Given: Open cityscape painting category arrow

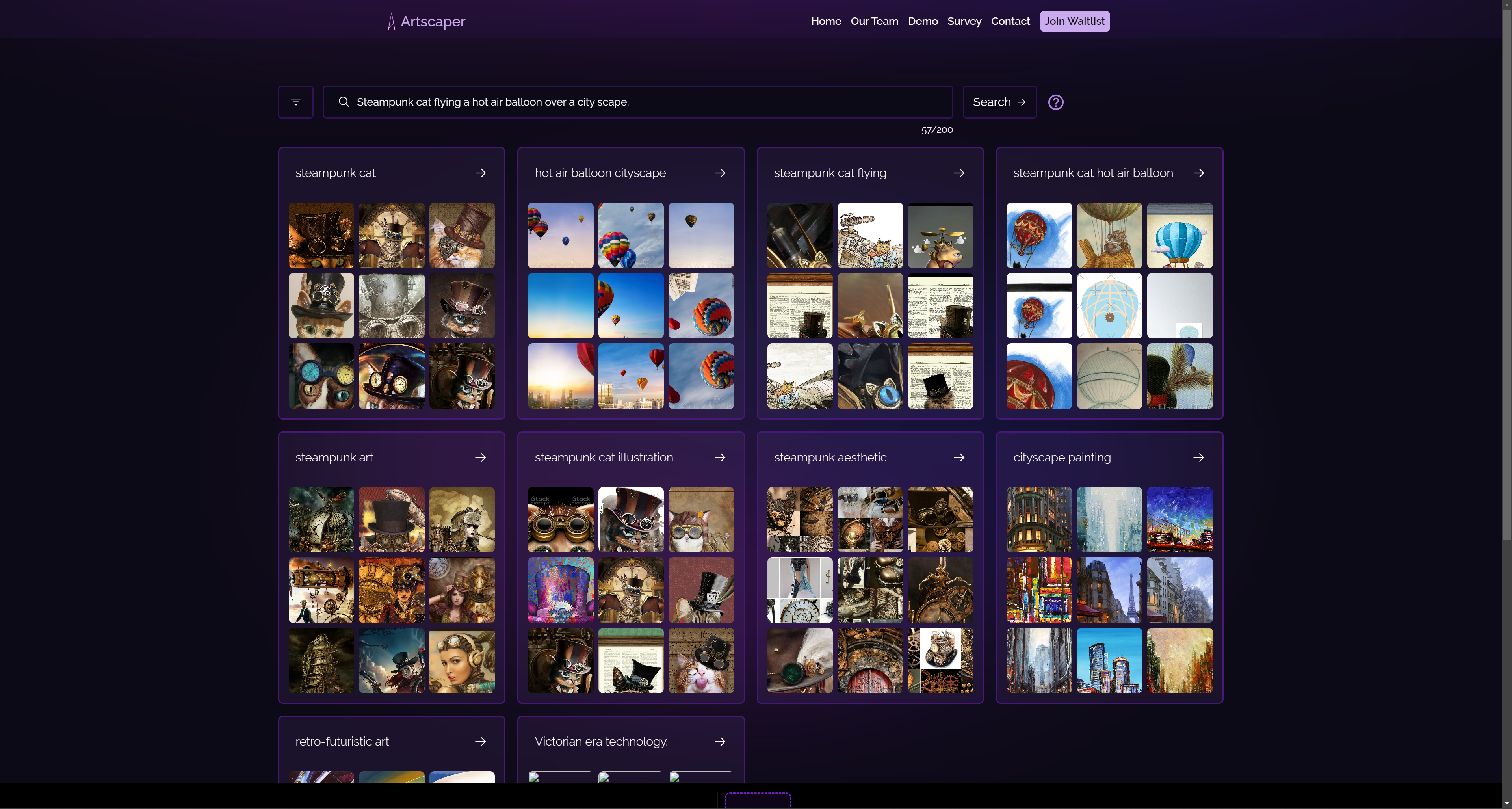Looking at the screenshot, I should (1198, 458).
